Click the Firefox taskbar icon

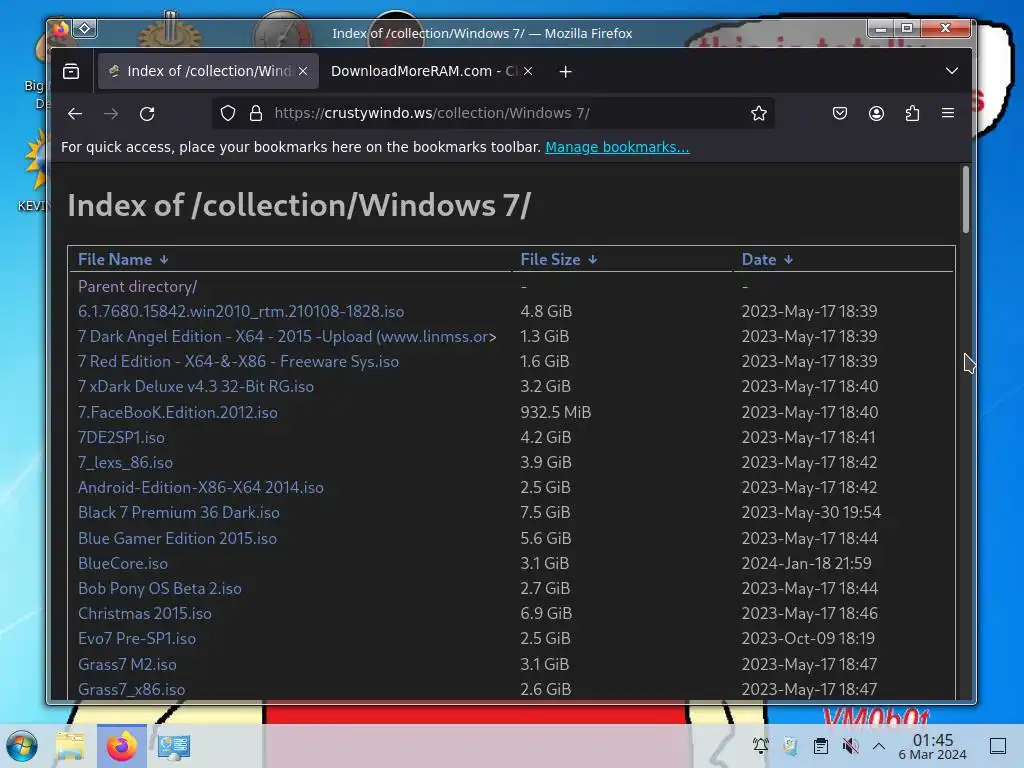tap(121, 746)
